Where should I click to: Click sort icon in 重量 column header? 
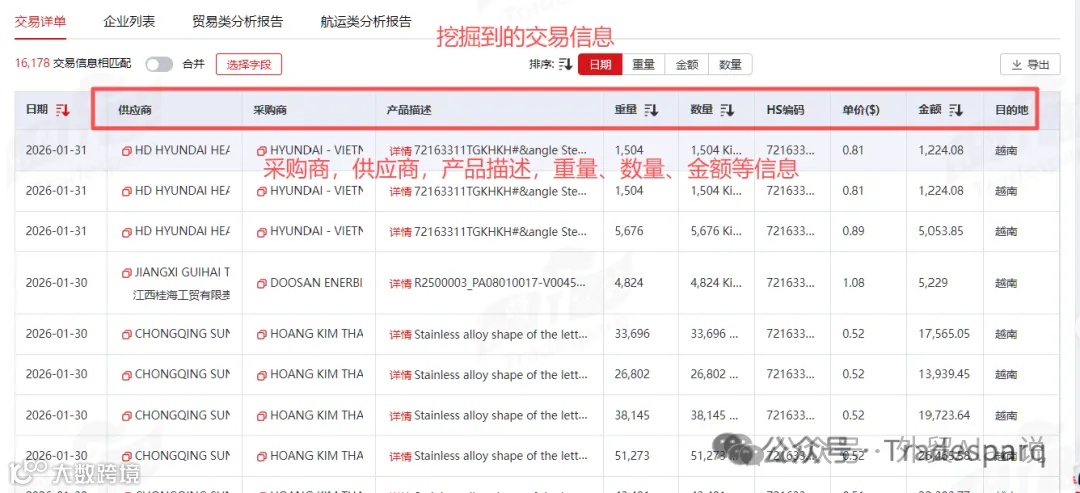[652, 109]
